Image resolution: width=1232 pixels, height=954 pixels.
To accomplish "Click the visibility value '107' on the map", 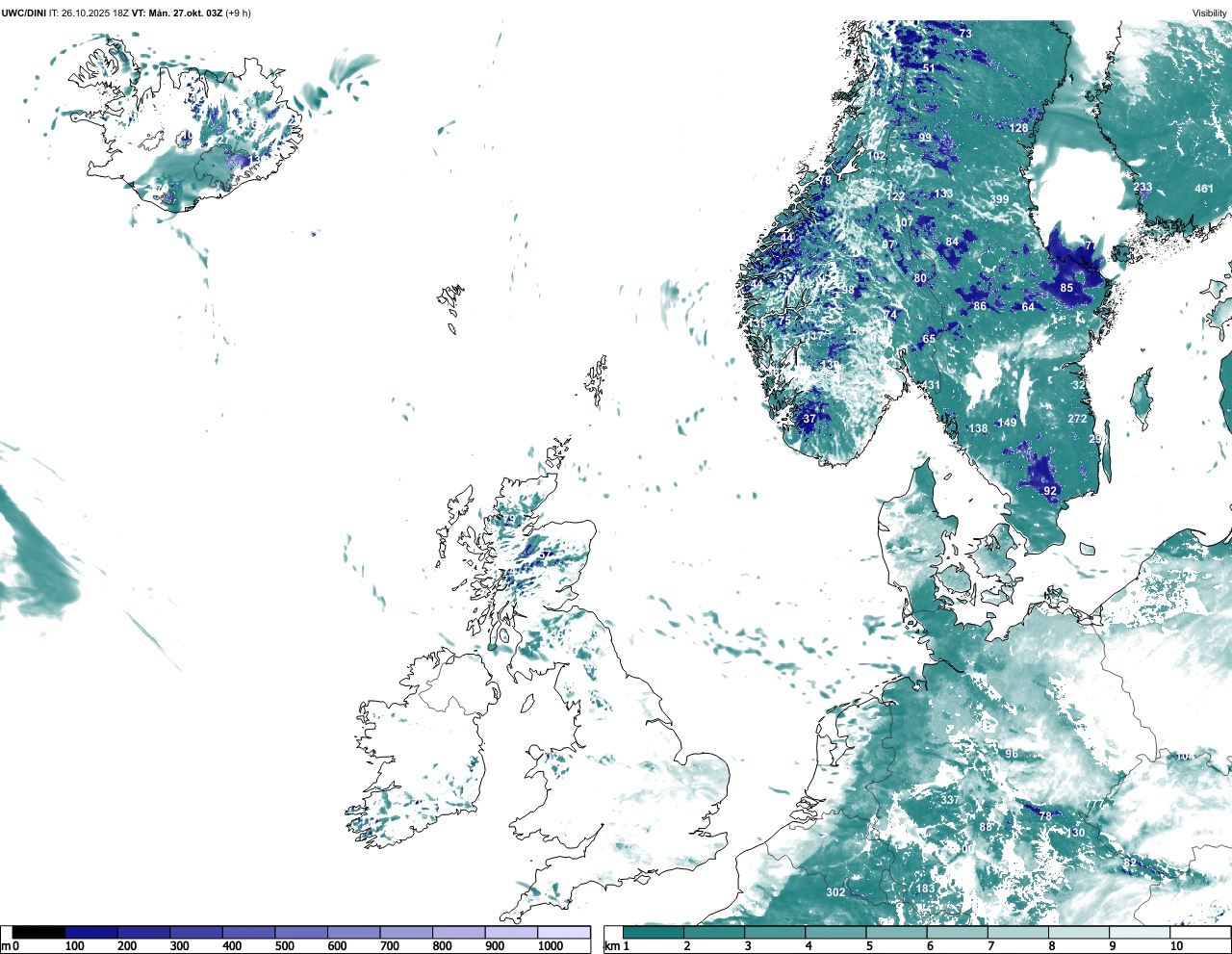I will point(904,222).
